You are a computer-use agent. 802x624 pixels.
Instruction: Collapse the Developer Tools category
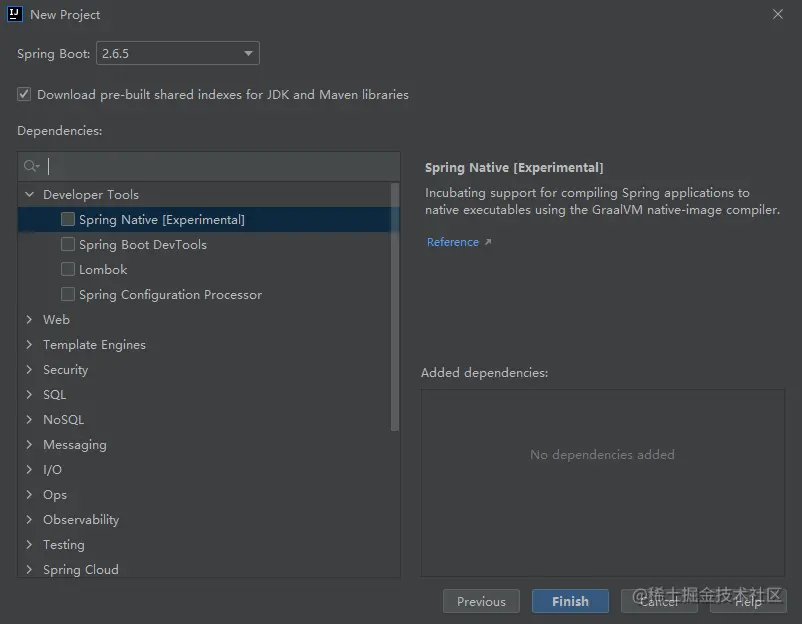pos(30,194)
